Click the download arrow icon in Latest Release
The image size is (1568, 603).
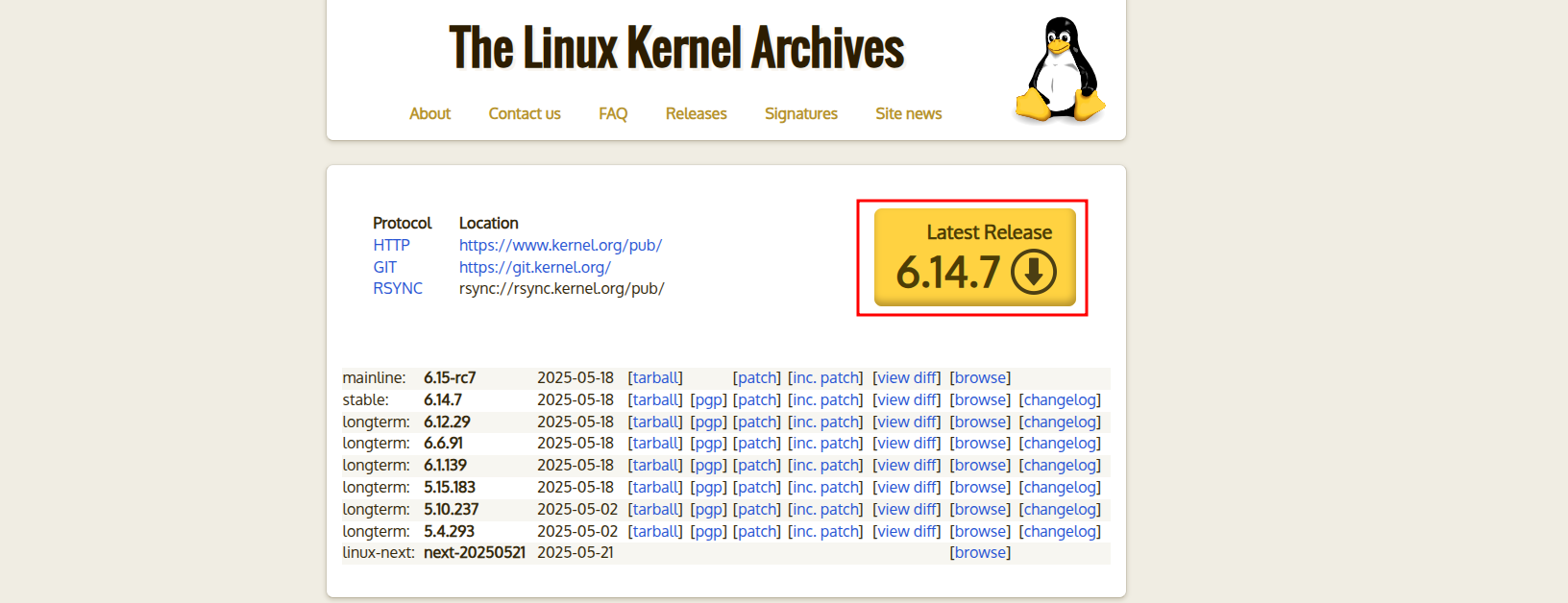click(1033, 272)
